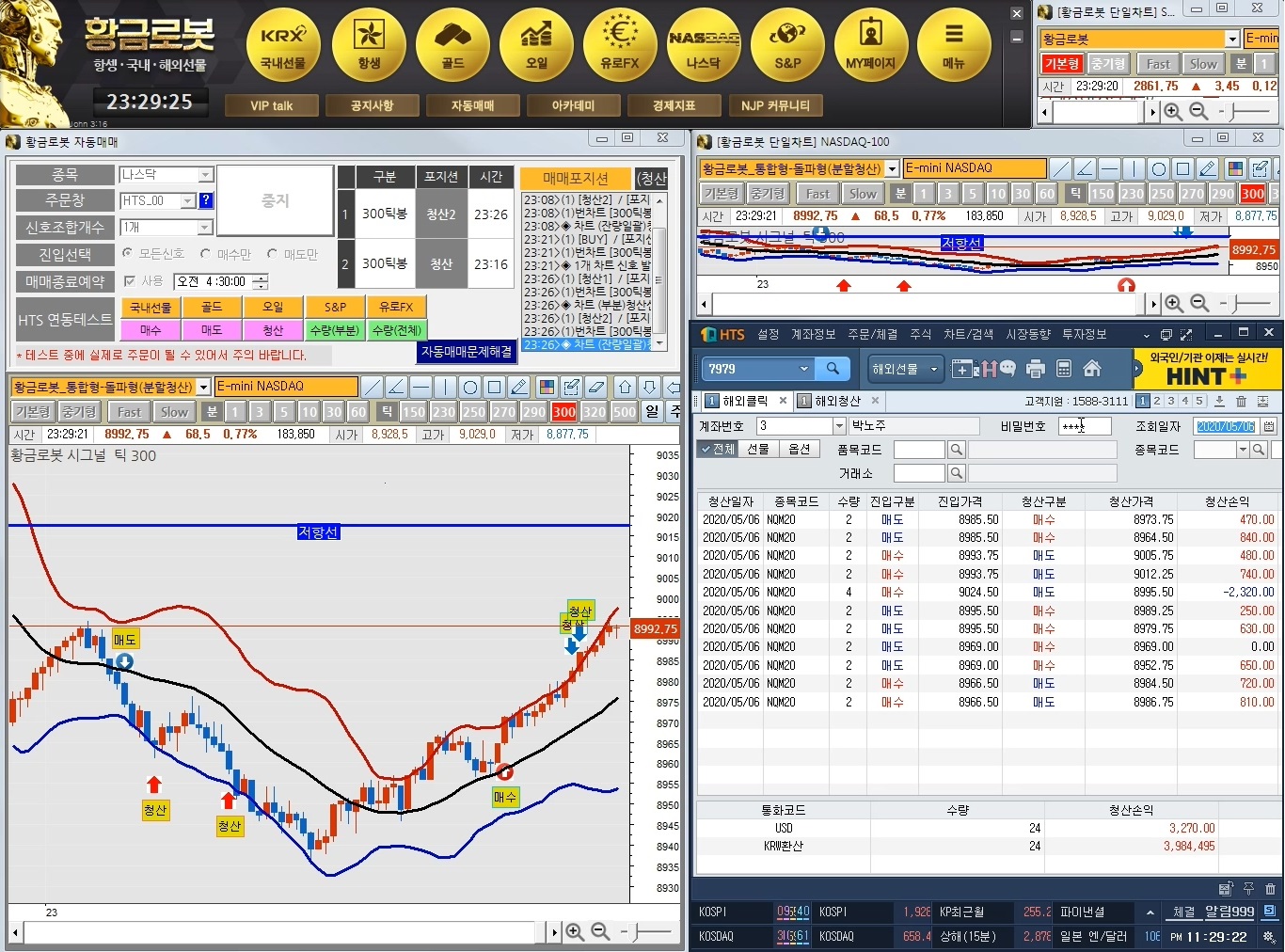Open the round 메뉴 hamburger icon

coord(954,46)
